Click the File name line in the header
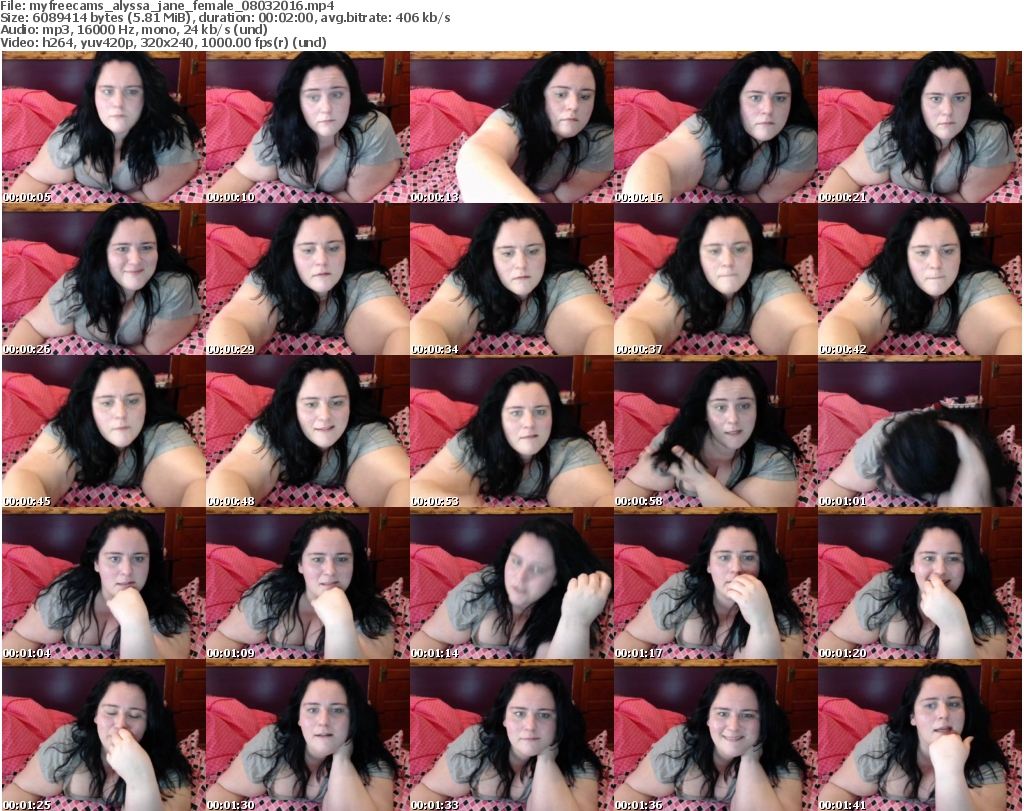1024x811 pixels. (175, 6)
